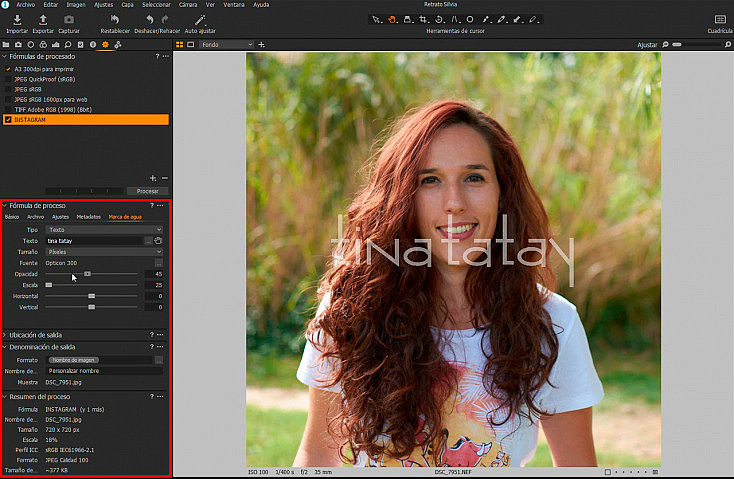Uncheck the A3 300dpi para imprimir recipe
Image resolution: width=734 pixels, height=479 pixels.
point(8,69)
